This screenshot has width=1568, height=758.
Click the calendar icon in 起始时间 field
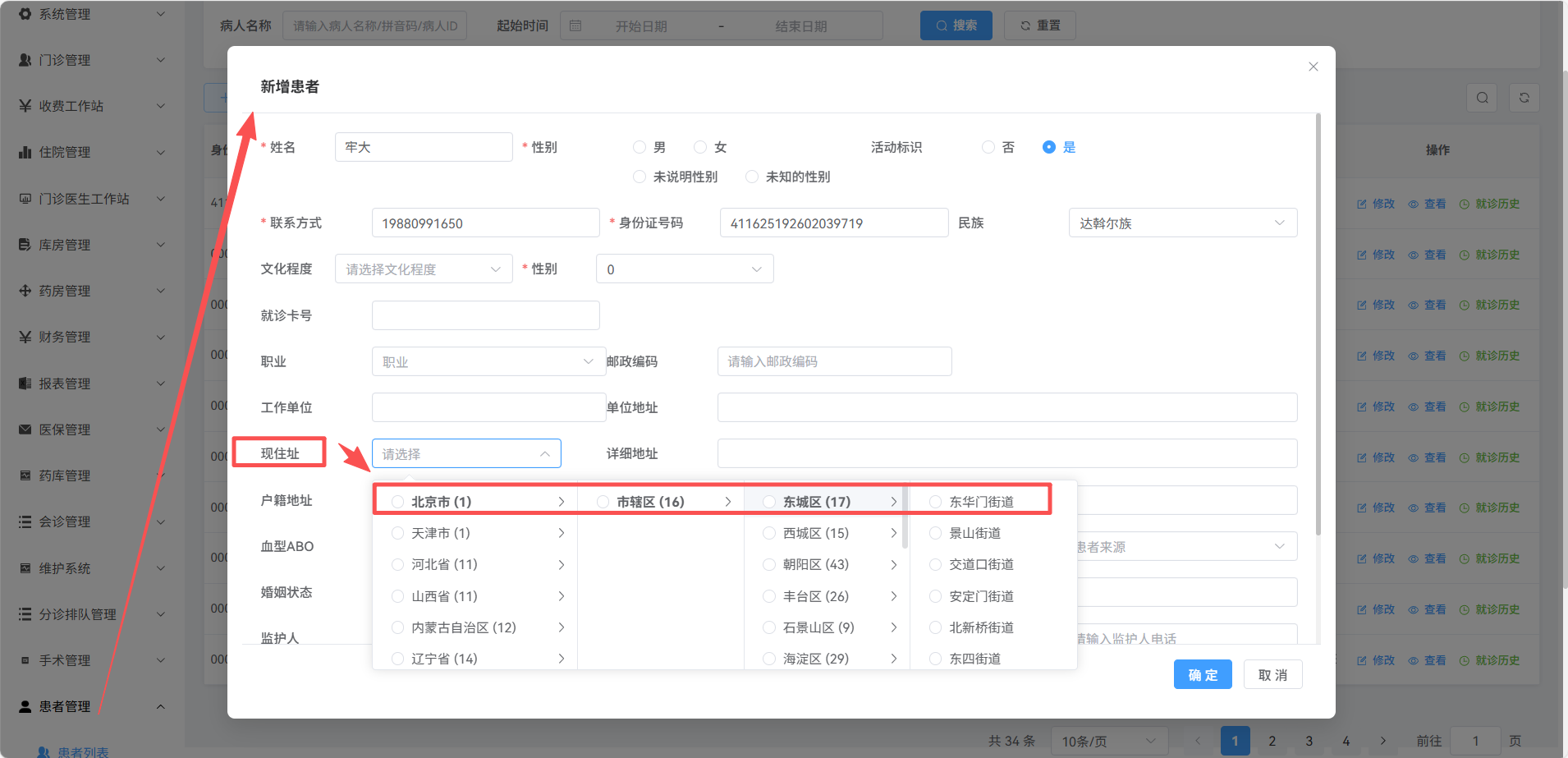point(575,26)
